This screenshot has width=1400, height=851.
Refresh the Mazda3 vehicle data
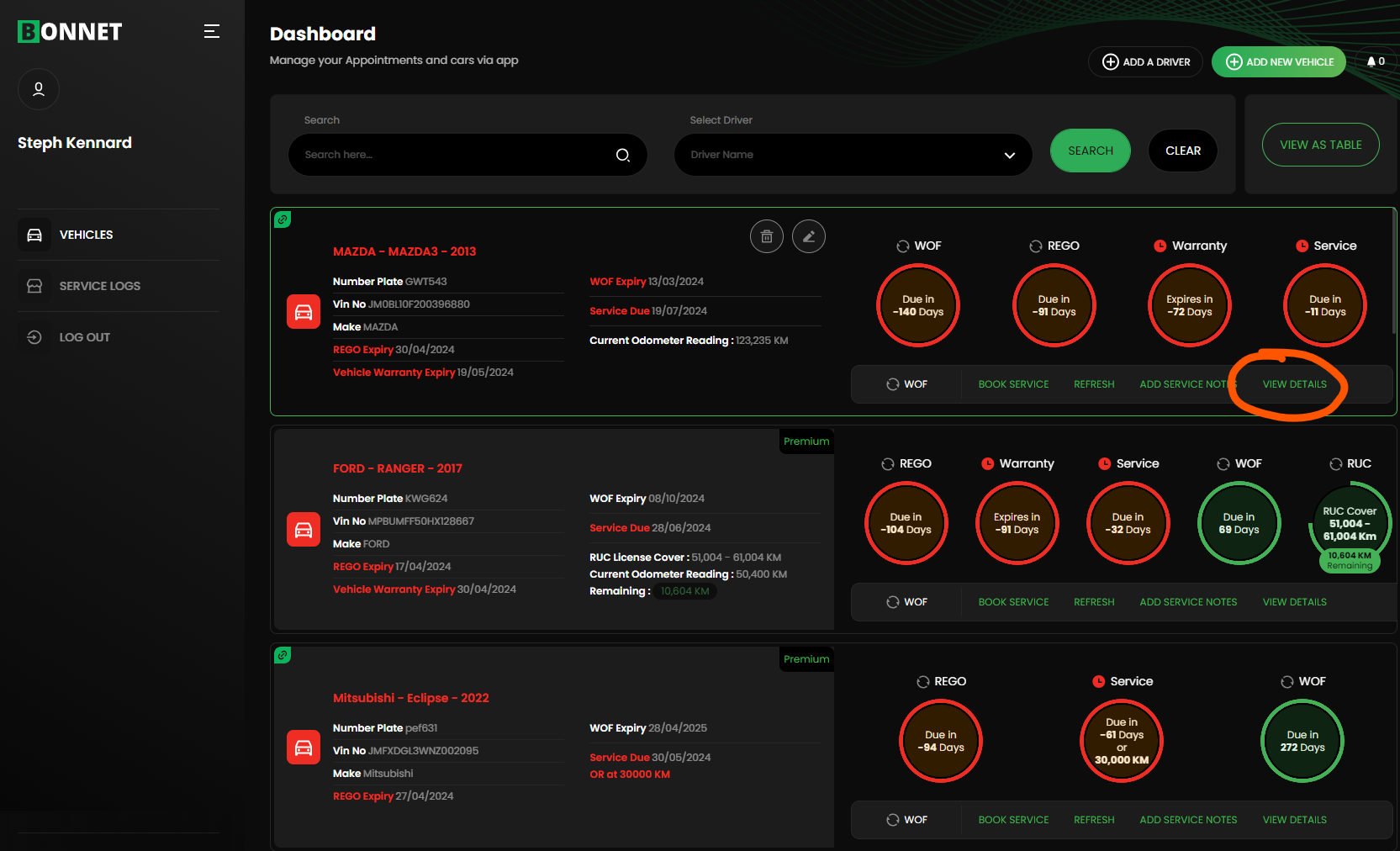pos(1094,384)
